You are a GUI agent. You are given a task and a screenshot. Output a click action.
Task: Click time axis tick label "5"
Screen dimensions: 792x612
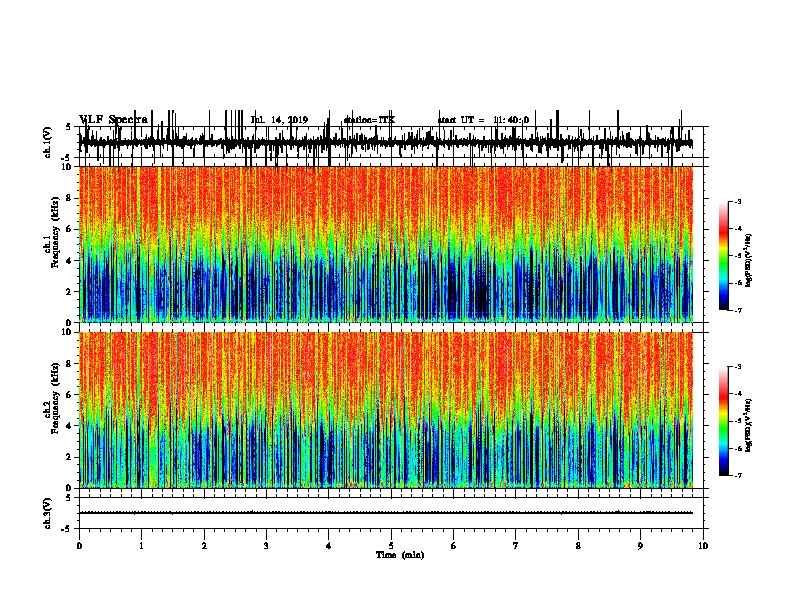391,546
